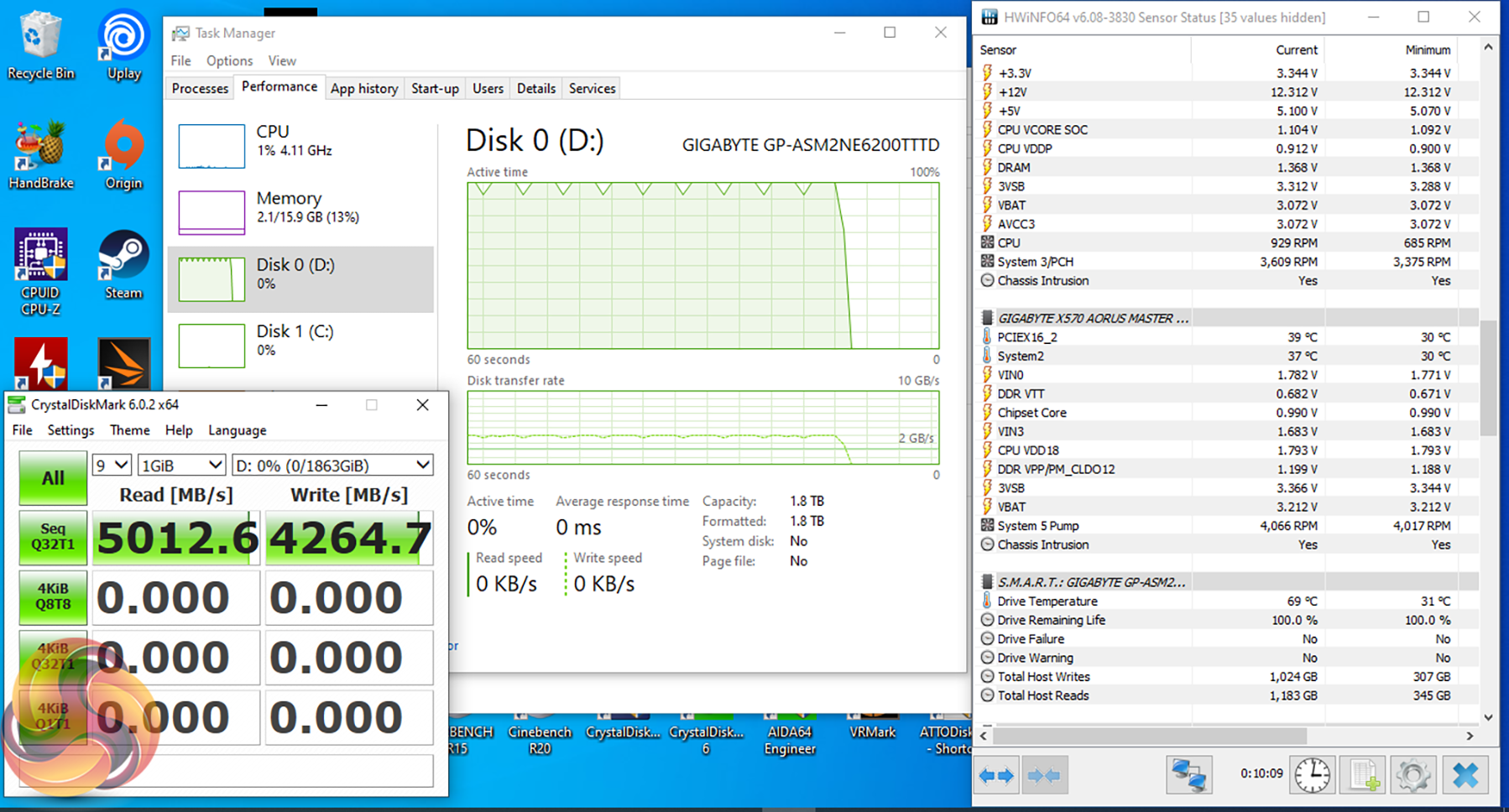1509x812 pixels.
Task: Click the Disk 0 Active time graph
Action: (703, 266)
